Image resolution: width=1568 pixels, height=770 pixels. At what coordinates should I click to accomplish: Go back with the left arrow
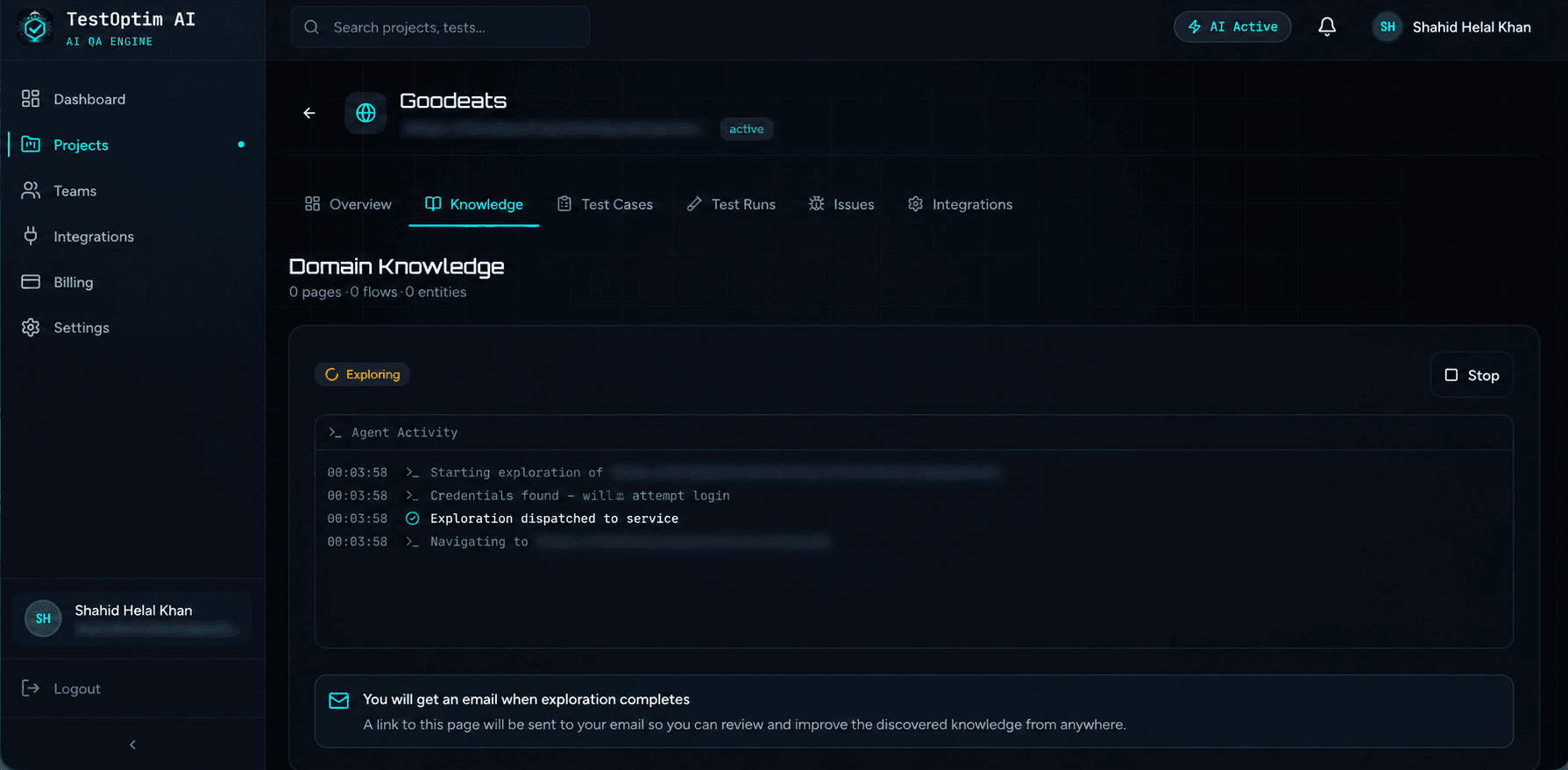tap(309, 112)
